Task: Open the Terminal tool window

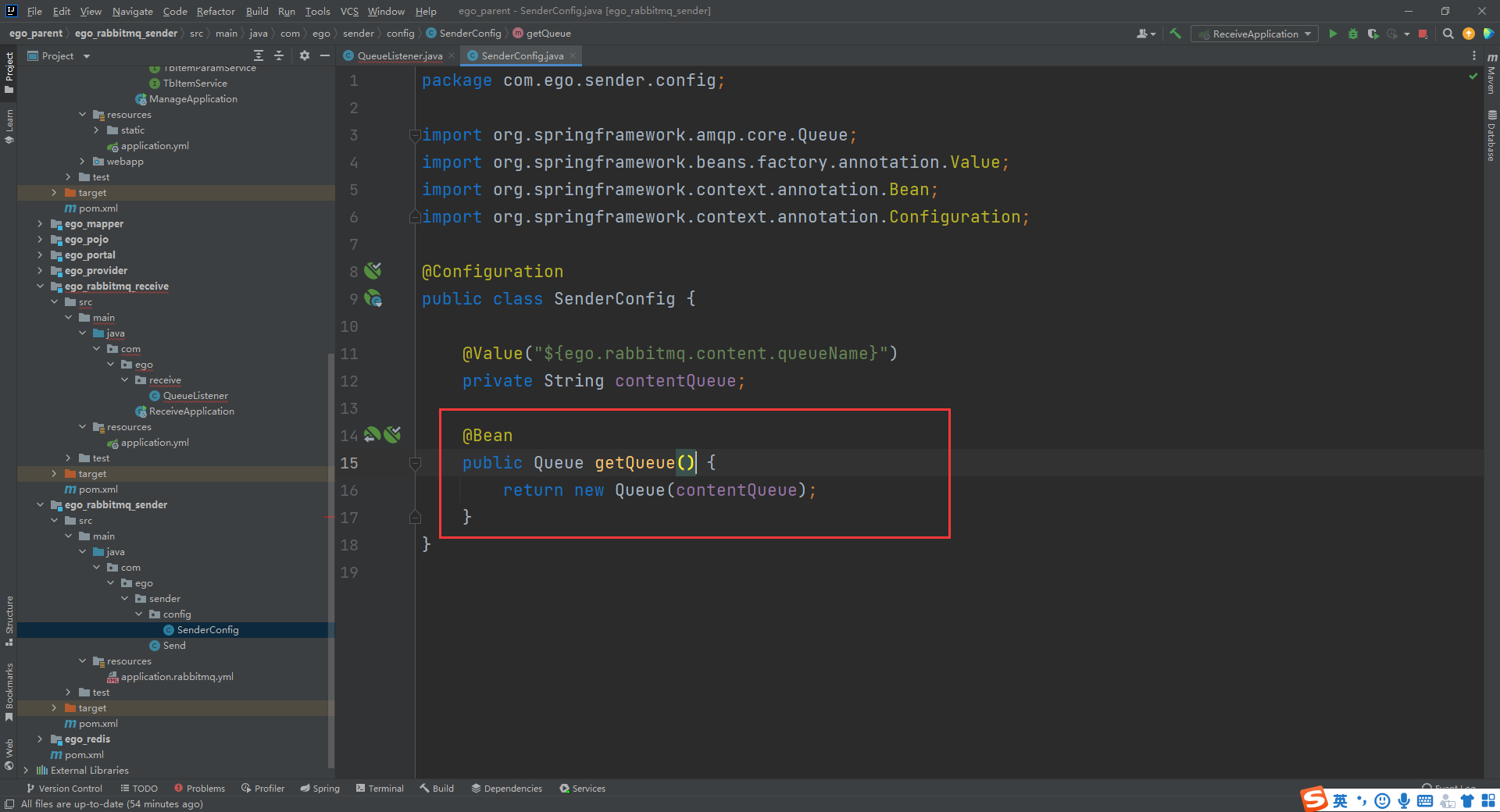Action: (x=380, y=789)
